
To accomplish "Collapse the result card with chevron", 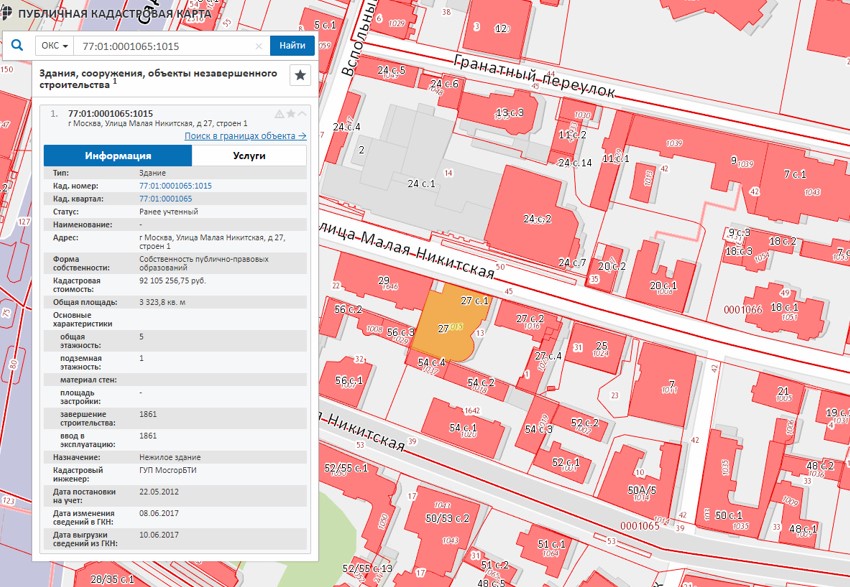I will click(302, 114).
